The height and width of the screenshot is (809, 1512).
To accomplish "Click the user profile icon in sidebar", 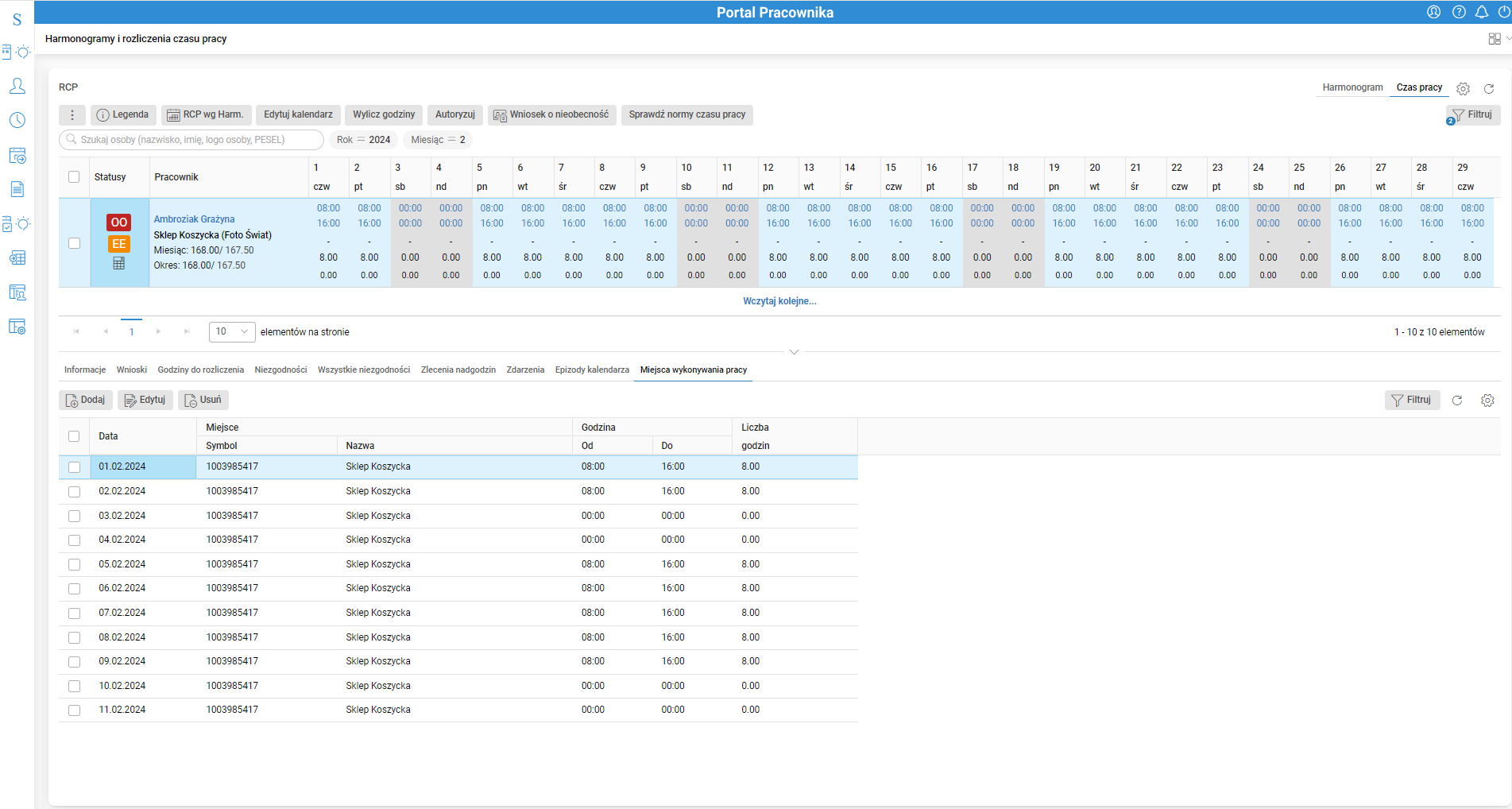I will (x=17, y=86).
